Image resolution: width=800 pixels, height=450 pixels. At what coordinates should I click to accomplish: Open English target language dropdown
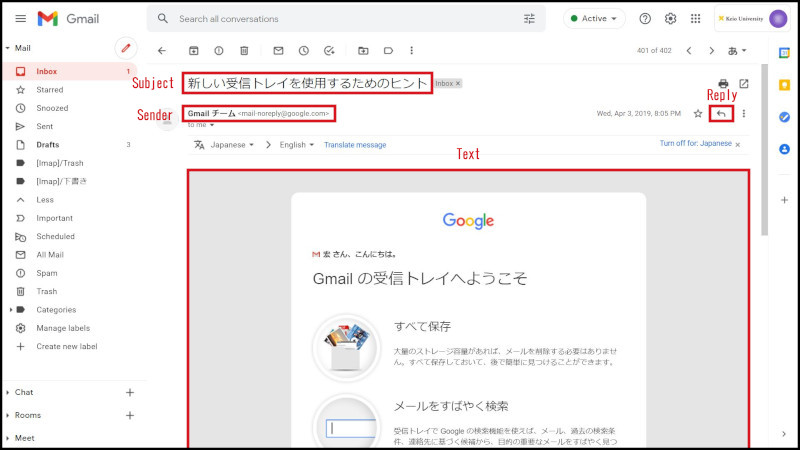click(297, 145)
